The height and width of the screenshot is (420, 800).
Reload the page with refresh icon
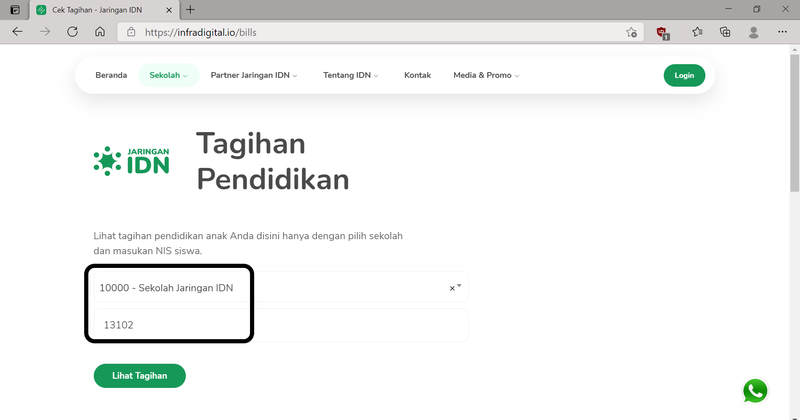[x=72, y=32]
